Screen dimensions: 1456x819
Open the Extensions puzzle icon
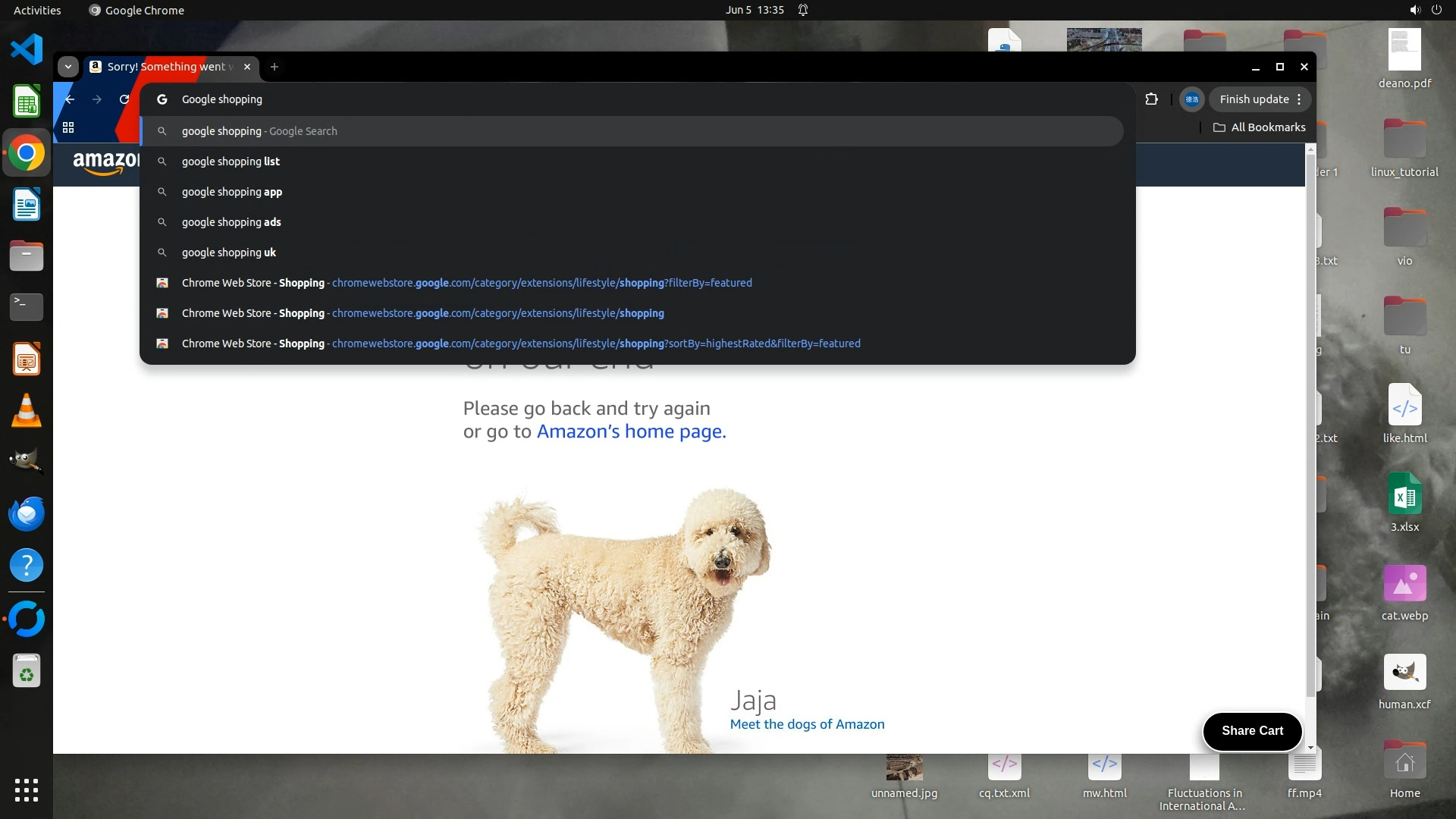(x=1151, y=99)
